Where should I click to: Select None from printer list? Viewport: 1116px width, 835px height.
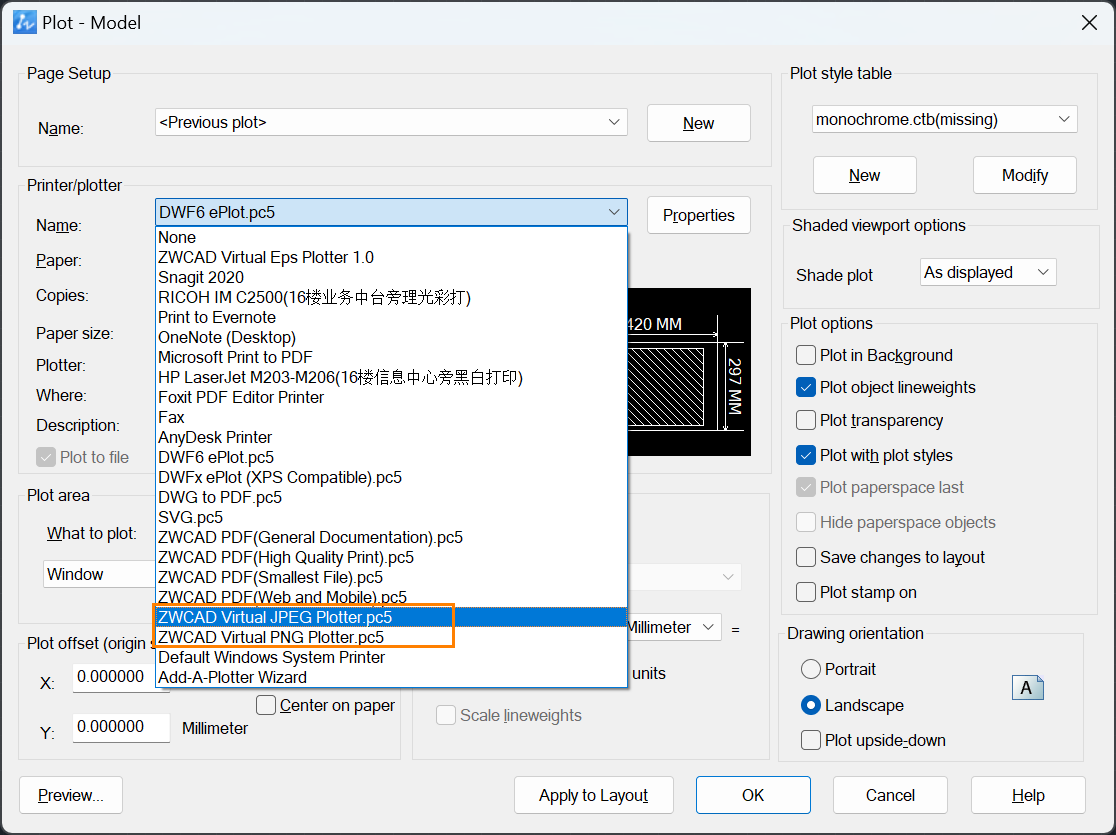(391, 237)
